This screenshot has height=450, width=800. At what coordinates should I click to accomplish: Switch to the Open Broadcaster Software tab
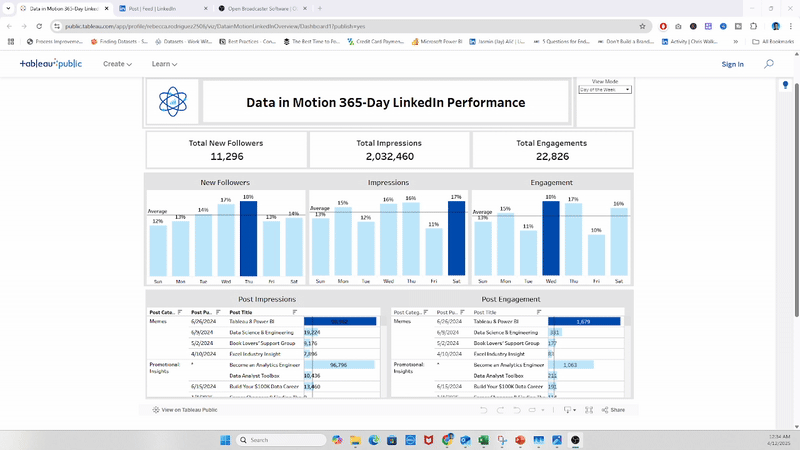click(262, 9)
